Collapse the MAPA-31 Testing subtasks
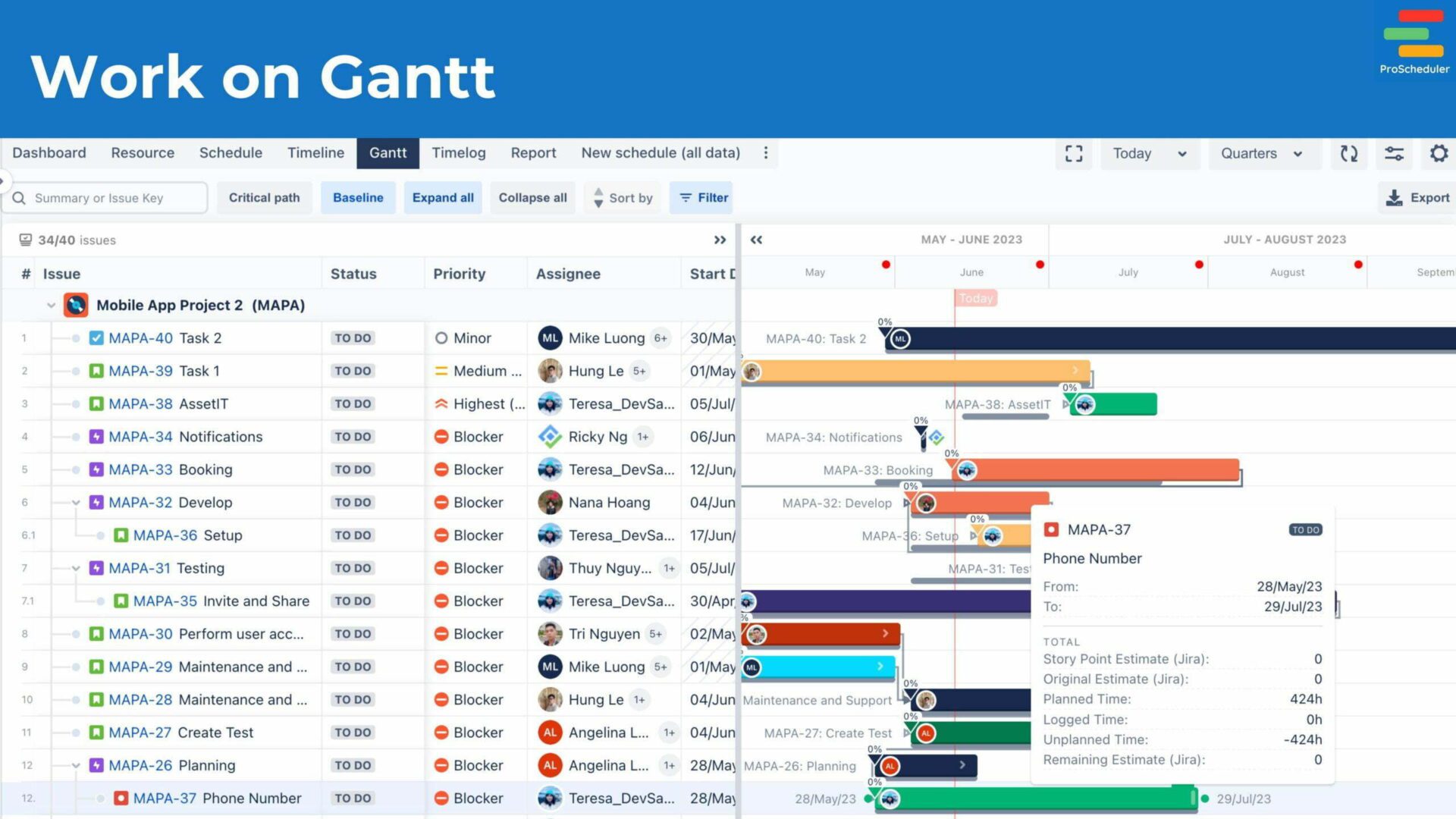This screenshot has height=819, width=1456. [75, 568]
